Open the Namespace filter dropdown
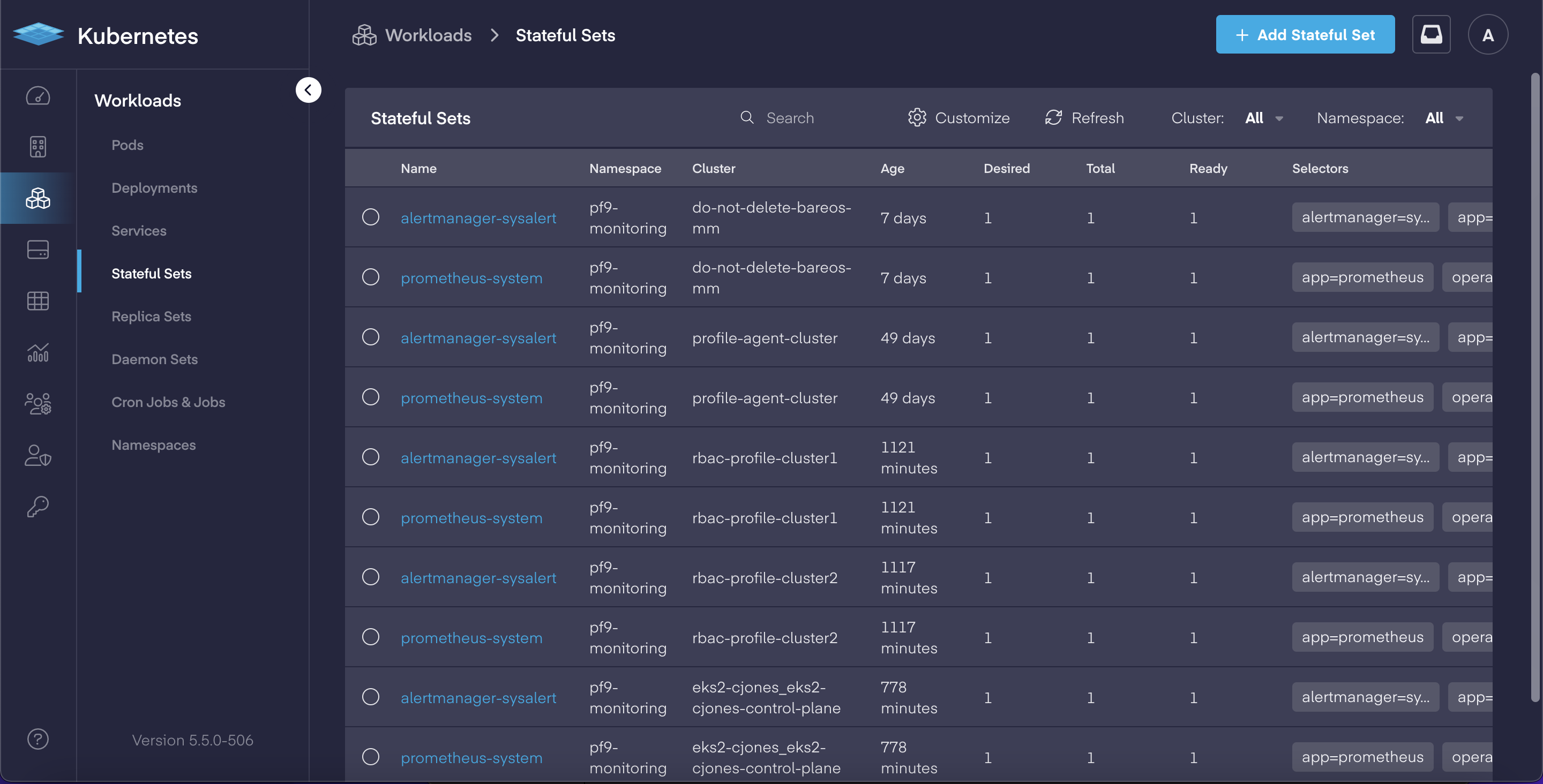1543x784 pixels. (x=1444, y=118)
